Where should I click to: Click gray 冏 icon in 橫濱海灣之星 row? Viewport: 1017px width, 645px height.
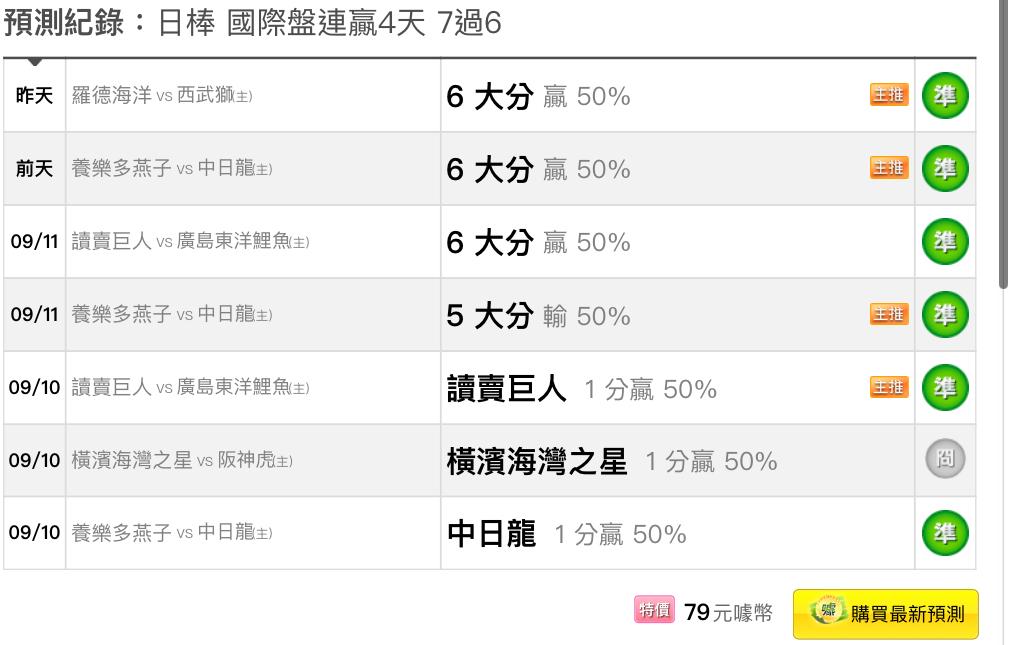pyautogui.click(x=945, y=459)
